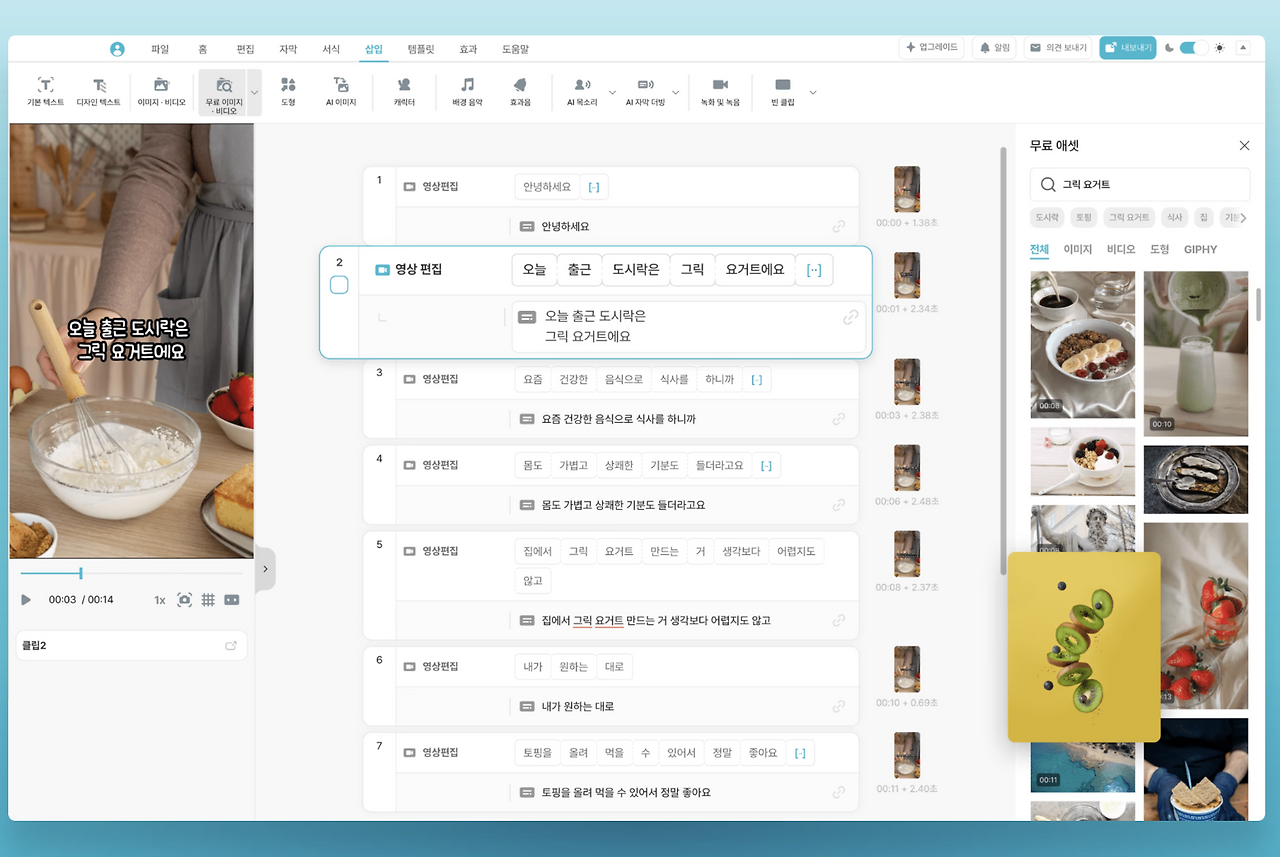Toggle the grid overlay under the preview
The image size is (1280, 857).
coord(207,599)
